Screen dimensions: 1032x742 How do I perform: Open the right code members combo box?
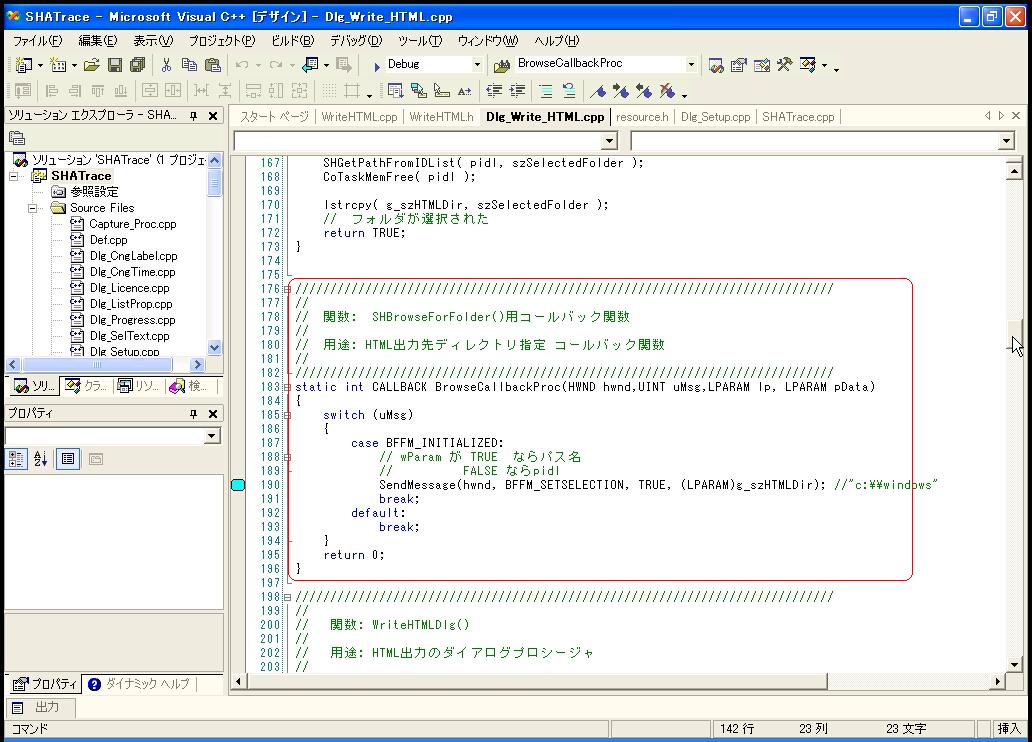[x=1006, y=141]
